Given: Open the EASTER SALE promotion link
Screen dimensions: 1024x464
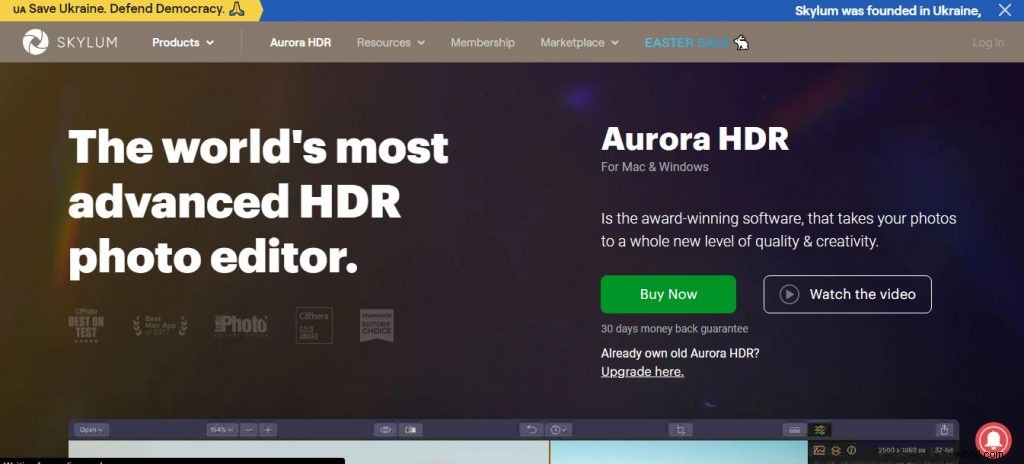Looking at the screenshot, I should (x=686, y=42).
